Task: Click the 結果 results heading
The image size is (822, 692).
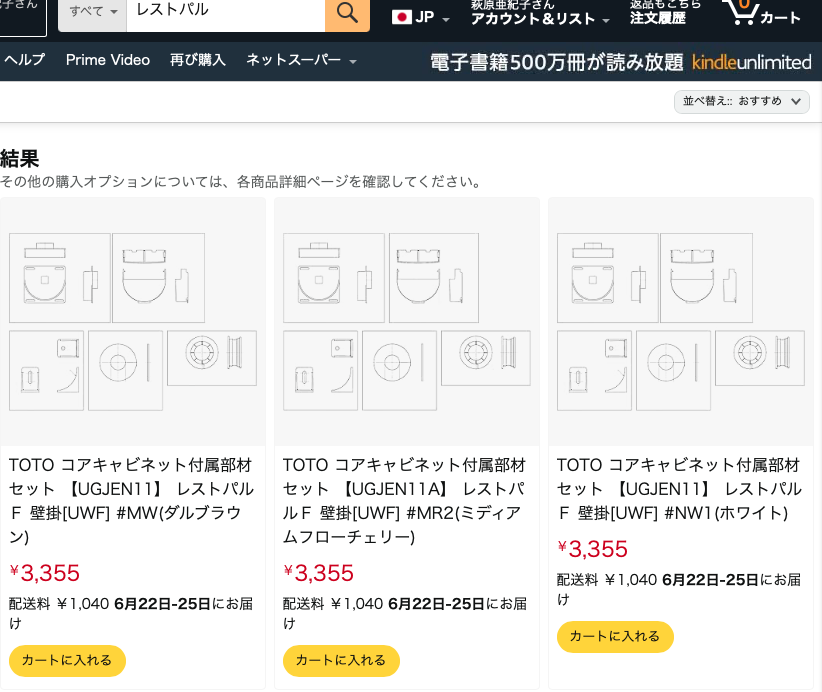Action: (x=19, y=158)
